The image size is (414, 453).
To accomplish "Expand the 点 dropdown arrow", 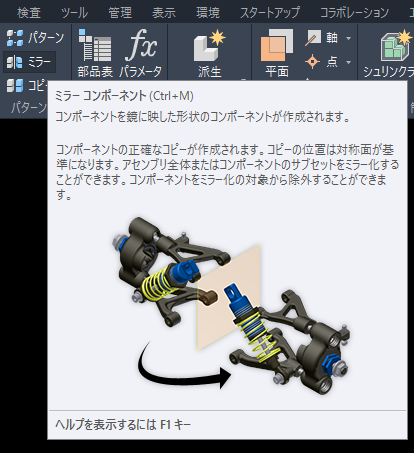I will click(348, 62).
